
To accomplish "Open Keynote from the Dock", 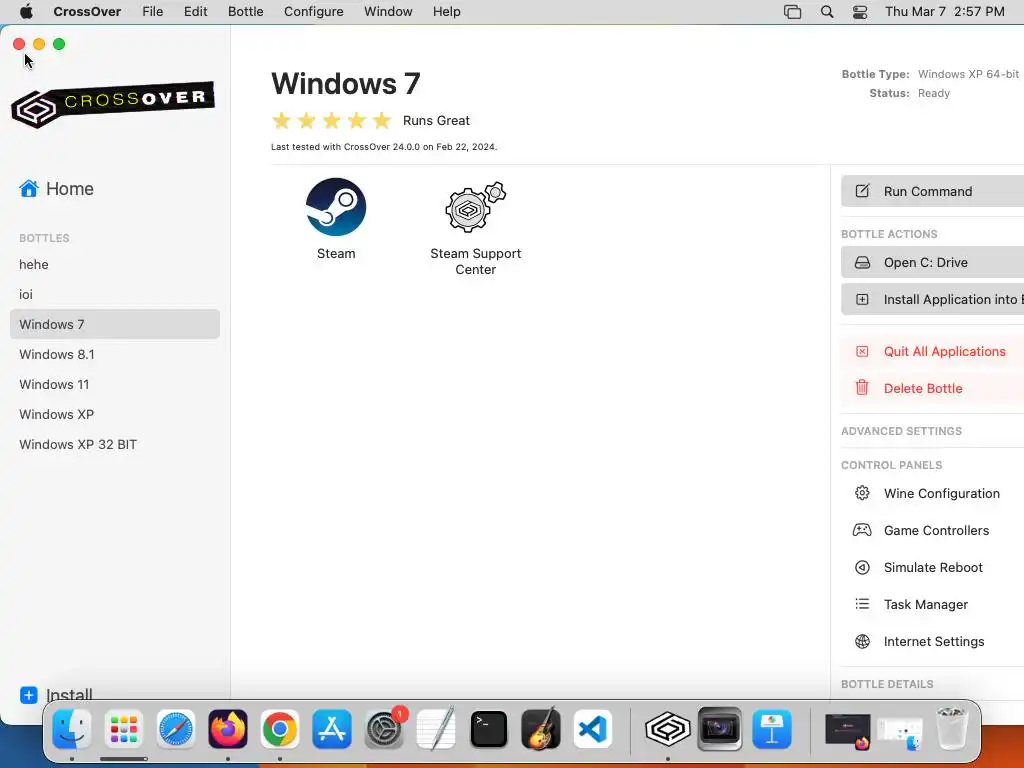I will pos(772,729).
